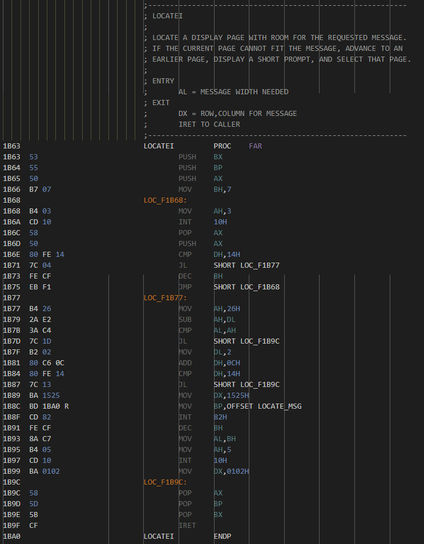Click the comment 'IRET TO CALLER'
Viewport: 424px width, 544px height.
pos(209,124)
